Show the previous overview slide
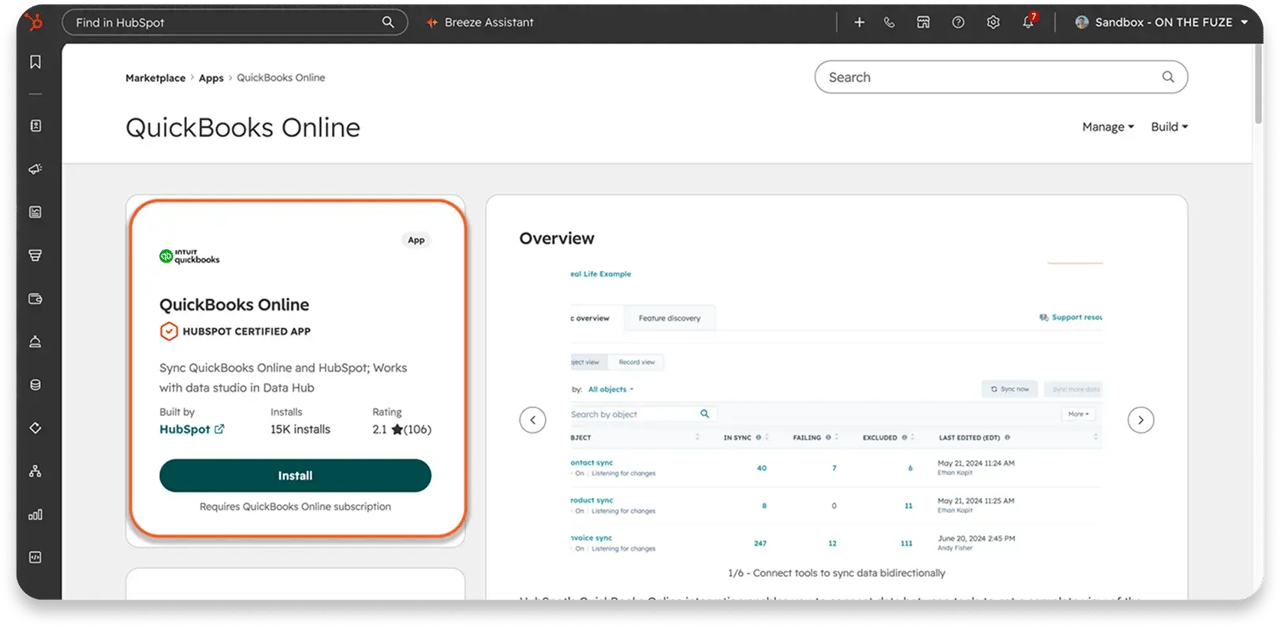Viewport: 1280px width, 628px height. point(533,420)
